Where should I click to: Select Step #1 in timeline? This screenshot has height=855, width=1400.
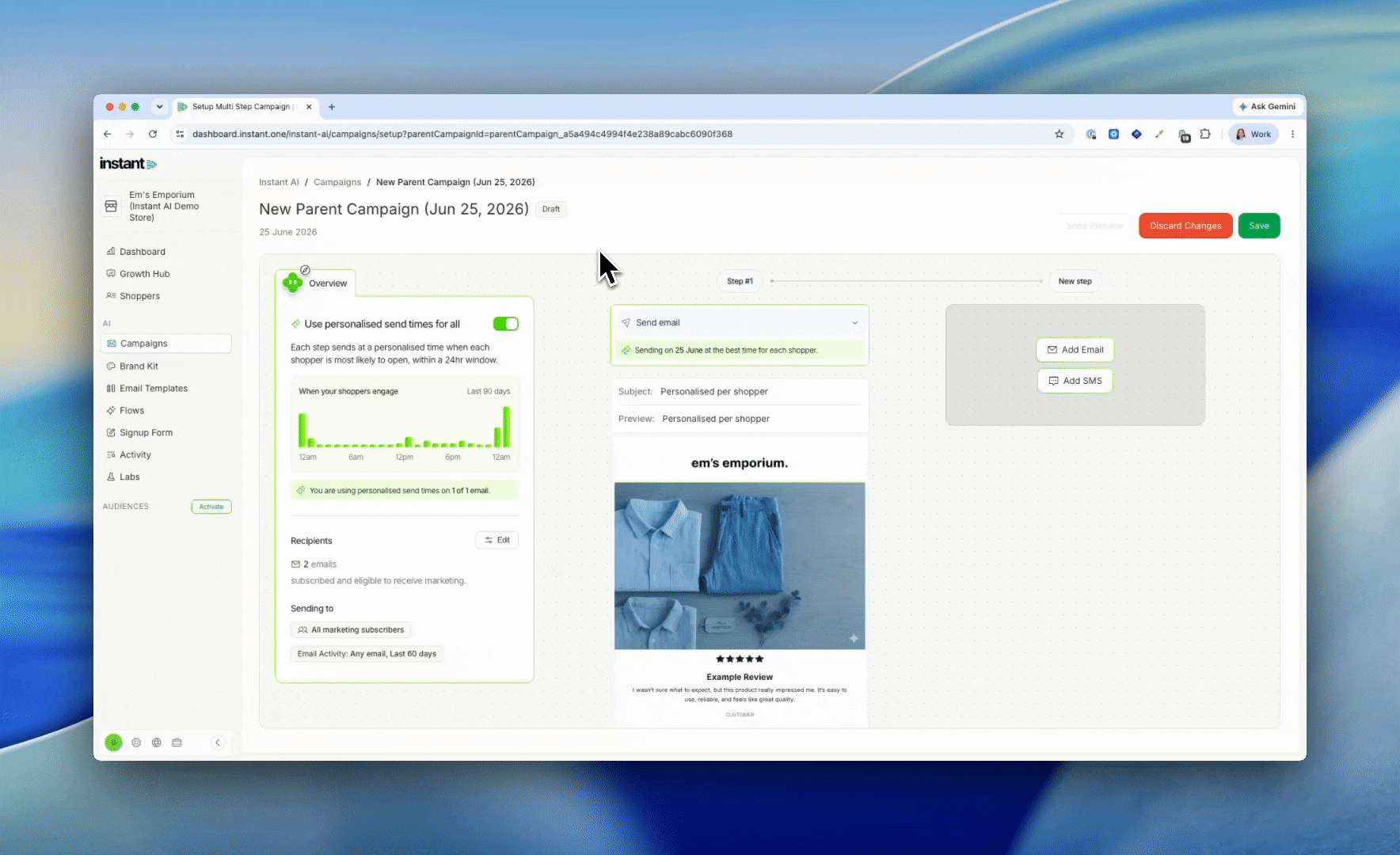point(740,281)
